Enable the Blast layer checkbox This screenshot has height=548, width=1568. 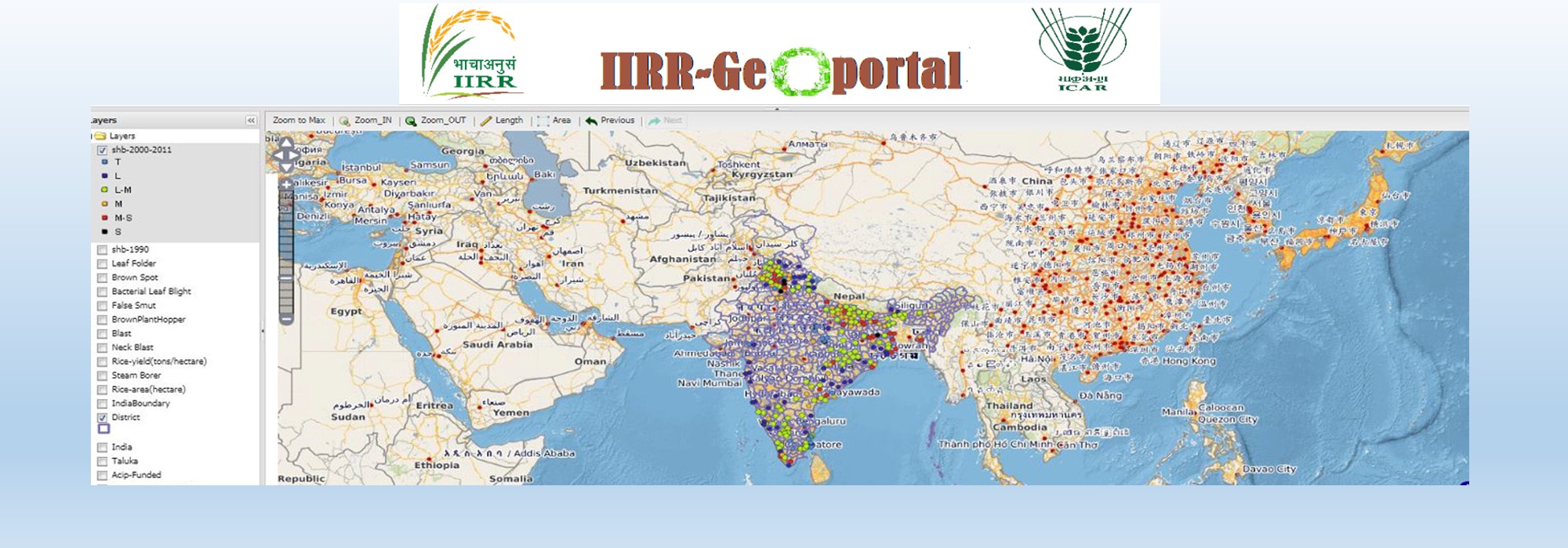(102, 333)
